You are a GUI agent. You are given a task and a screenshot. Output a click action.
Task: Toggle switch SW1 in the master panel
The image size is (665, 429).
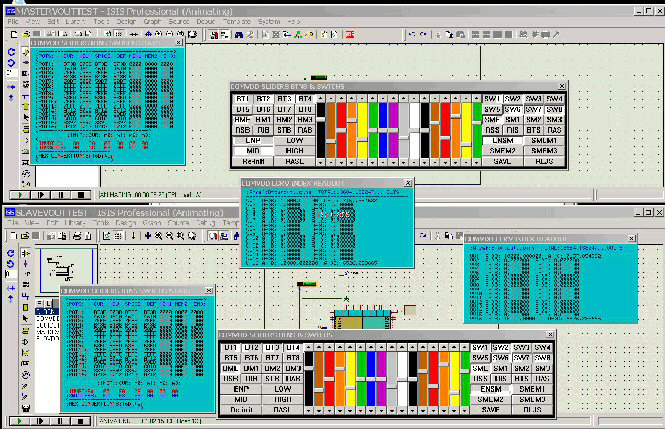coord(492,100)
